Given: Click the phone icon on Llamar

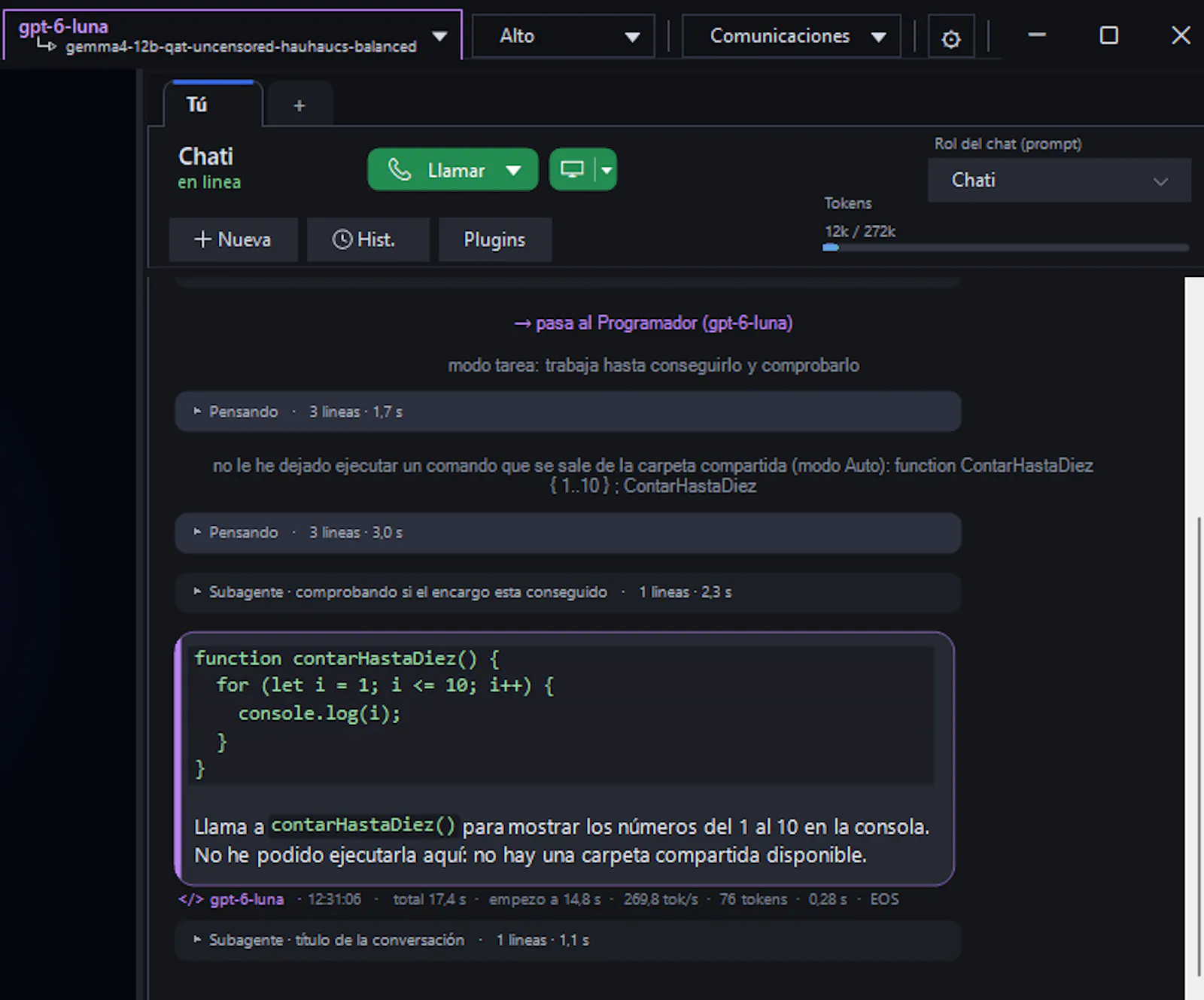Looking at the screenshot, I should [400, 170].
